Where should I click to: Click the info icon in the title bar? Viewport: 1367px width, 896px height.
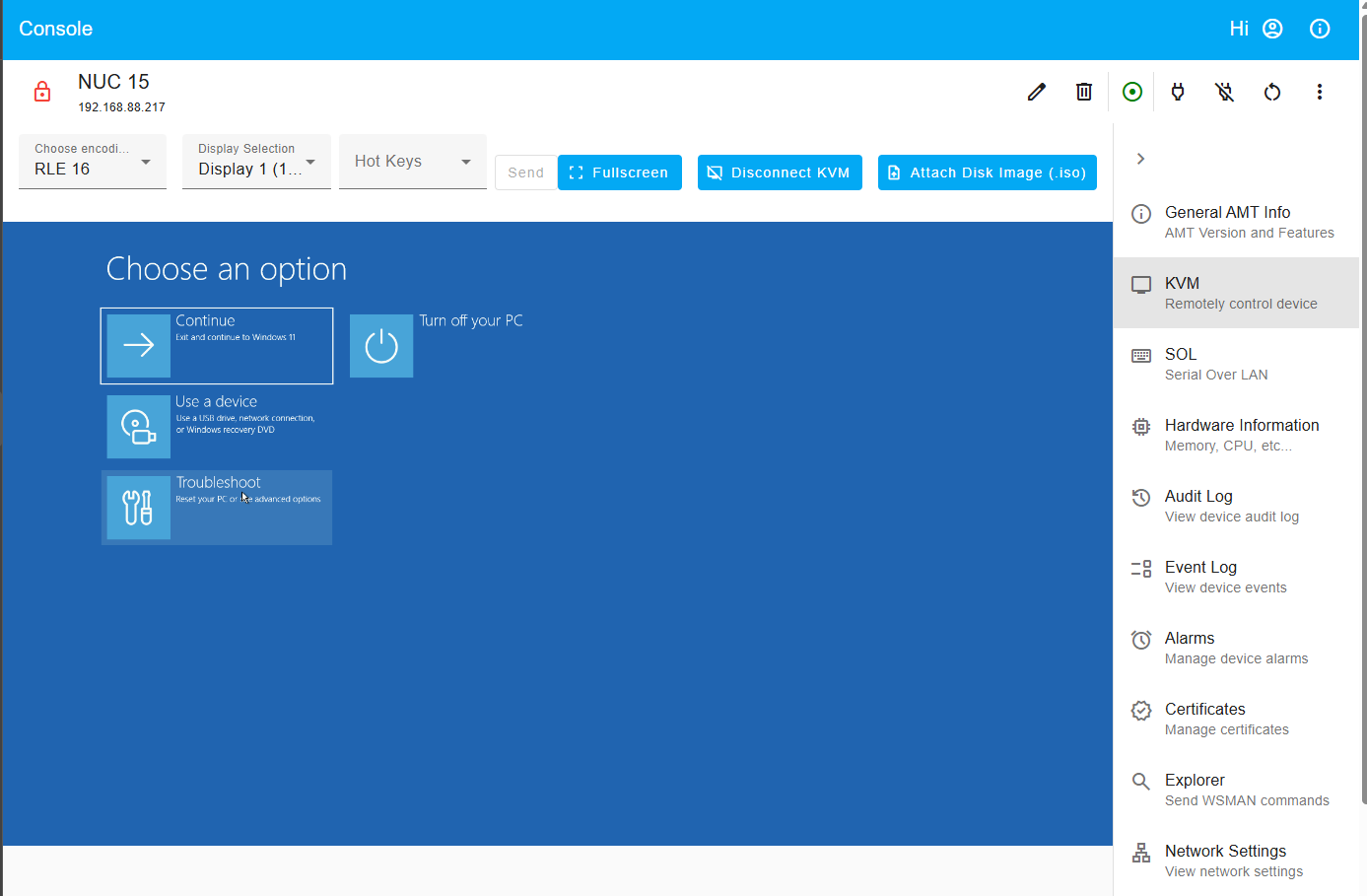pos(1320,29)
